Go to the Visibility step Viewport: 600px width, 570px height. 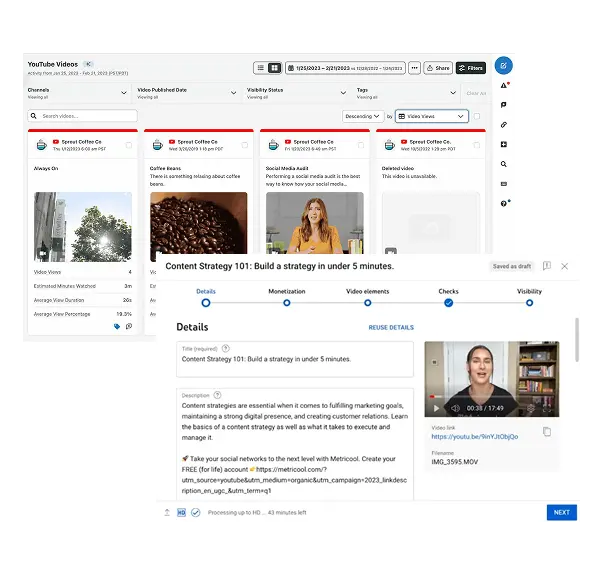coord(529,297)
